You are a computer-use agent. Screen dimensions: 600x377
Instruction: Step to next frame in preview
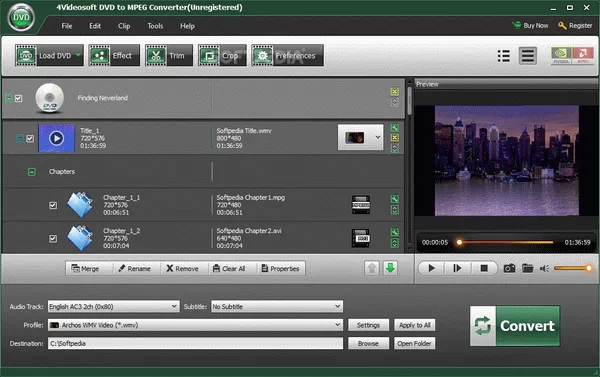coord(457,268)
